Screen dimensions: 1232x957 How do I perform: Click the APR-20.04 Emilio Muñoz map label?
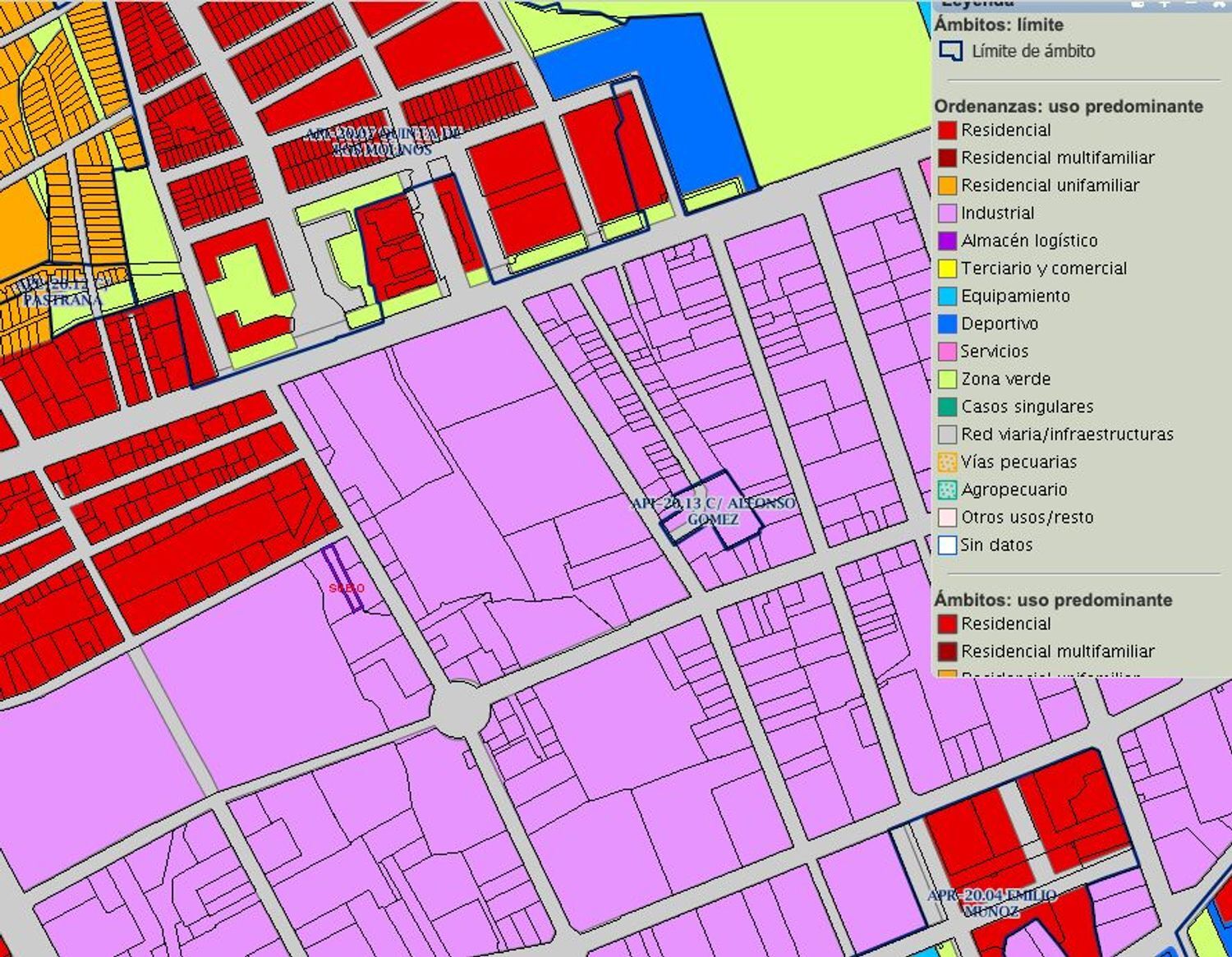(x=992, y=903)
